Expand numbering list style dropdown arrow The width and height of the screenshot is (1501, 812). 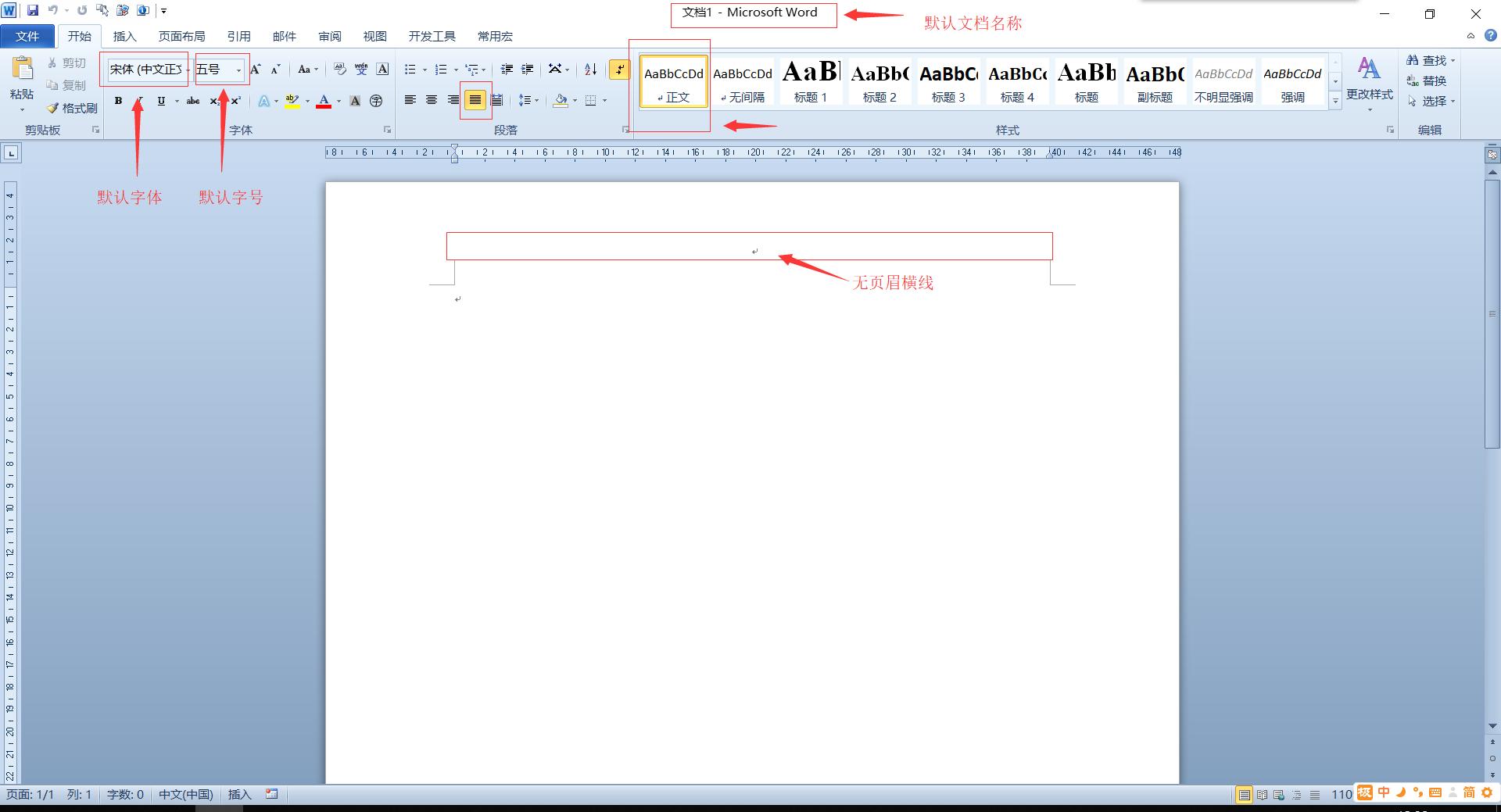coord(456,70)
